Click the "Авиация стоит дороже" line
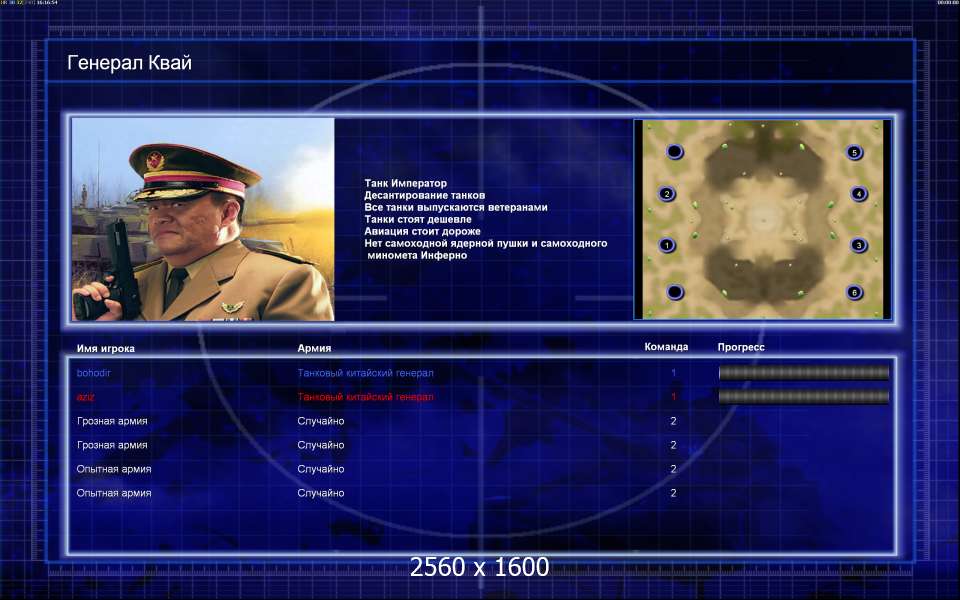This screenshot has height=600, width=960. point(422,231)
